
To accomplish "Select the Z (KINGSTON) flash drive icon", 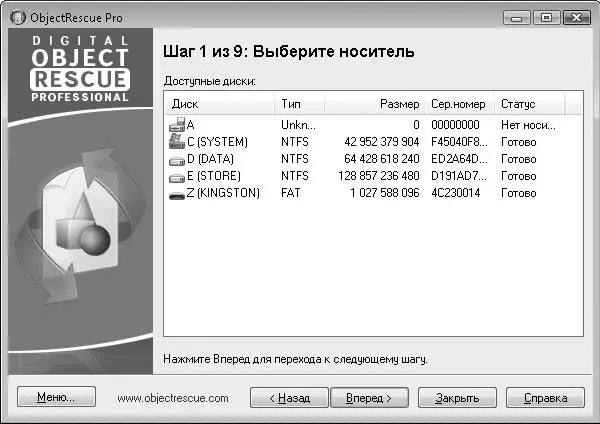I will [x=178, y=193].
